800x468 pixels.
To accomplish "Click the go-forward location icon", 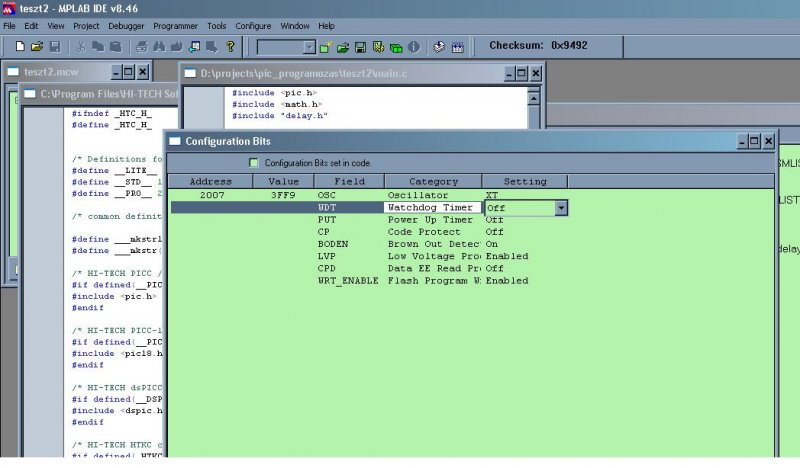I will 212,46.
